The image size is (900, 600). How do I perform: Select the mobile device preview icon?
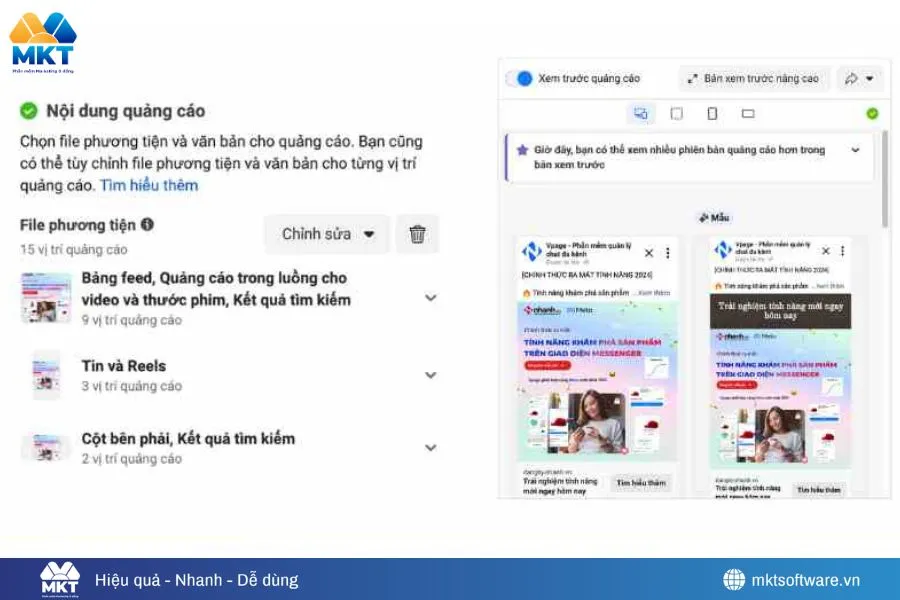pos(711,114)
